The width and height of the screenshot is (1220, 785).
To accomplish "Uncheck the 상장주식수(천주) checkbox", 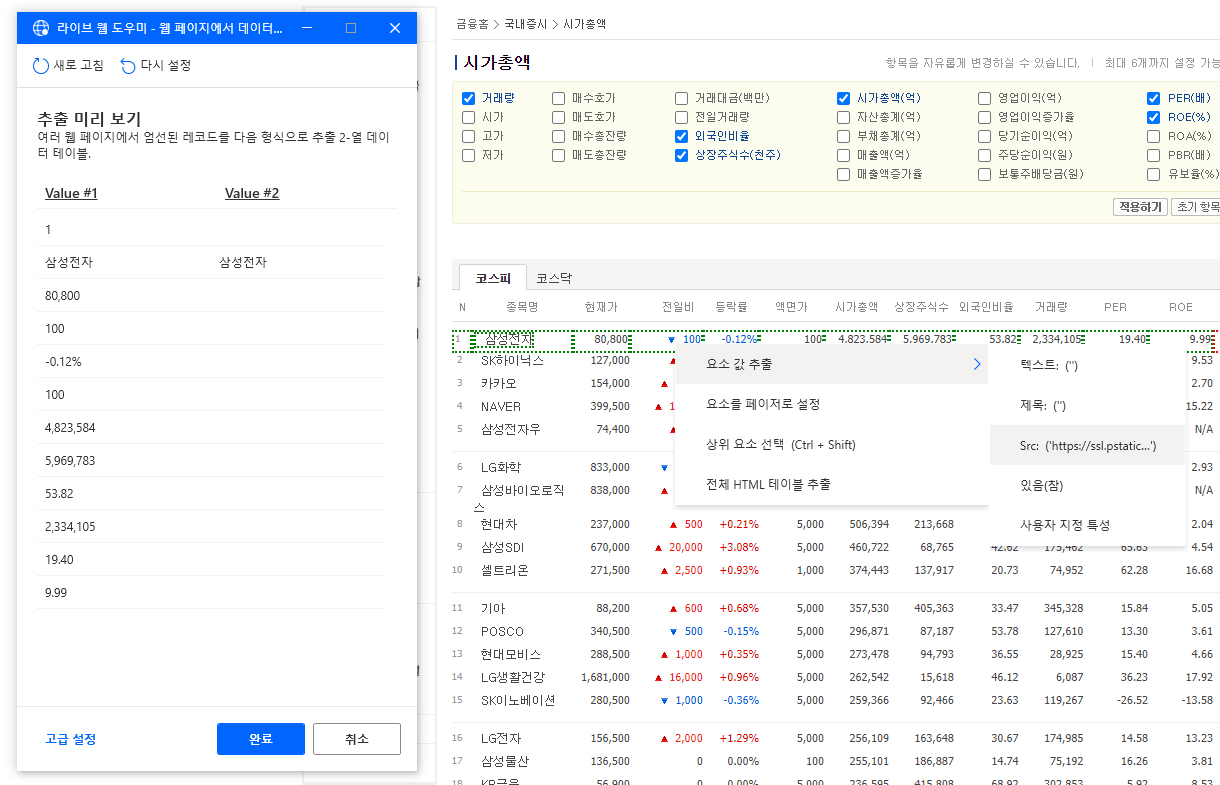I will [681, 156].
